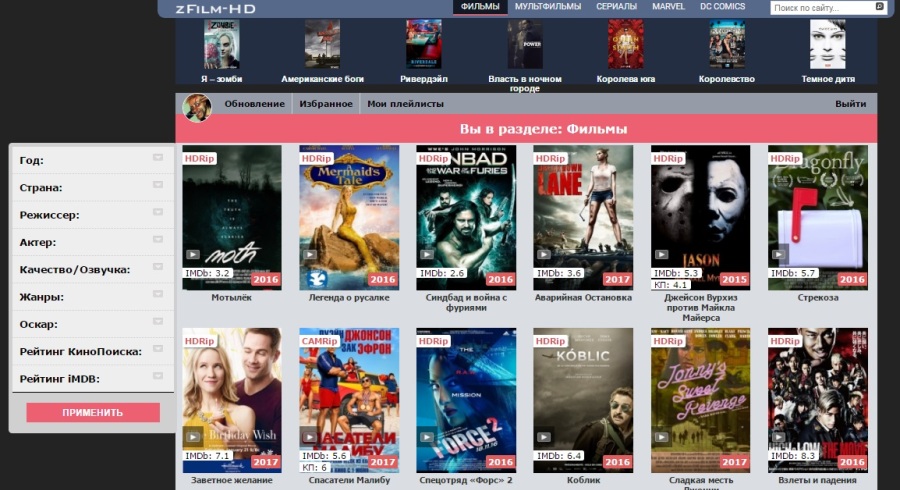Click the Взлеты и падения title text
Image resolution: width=900 pixels, height=490 pixels.
point(817,480)
